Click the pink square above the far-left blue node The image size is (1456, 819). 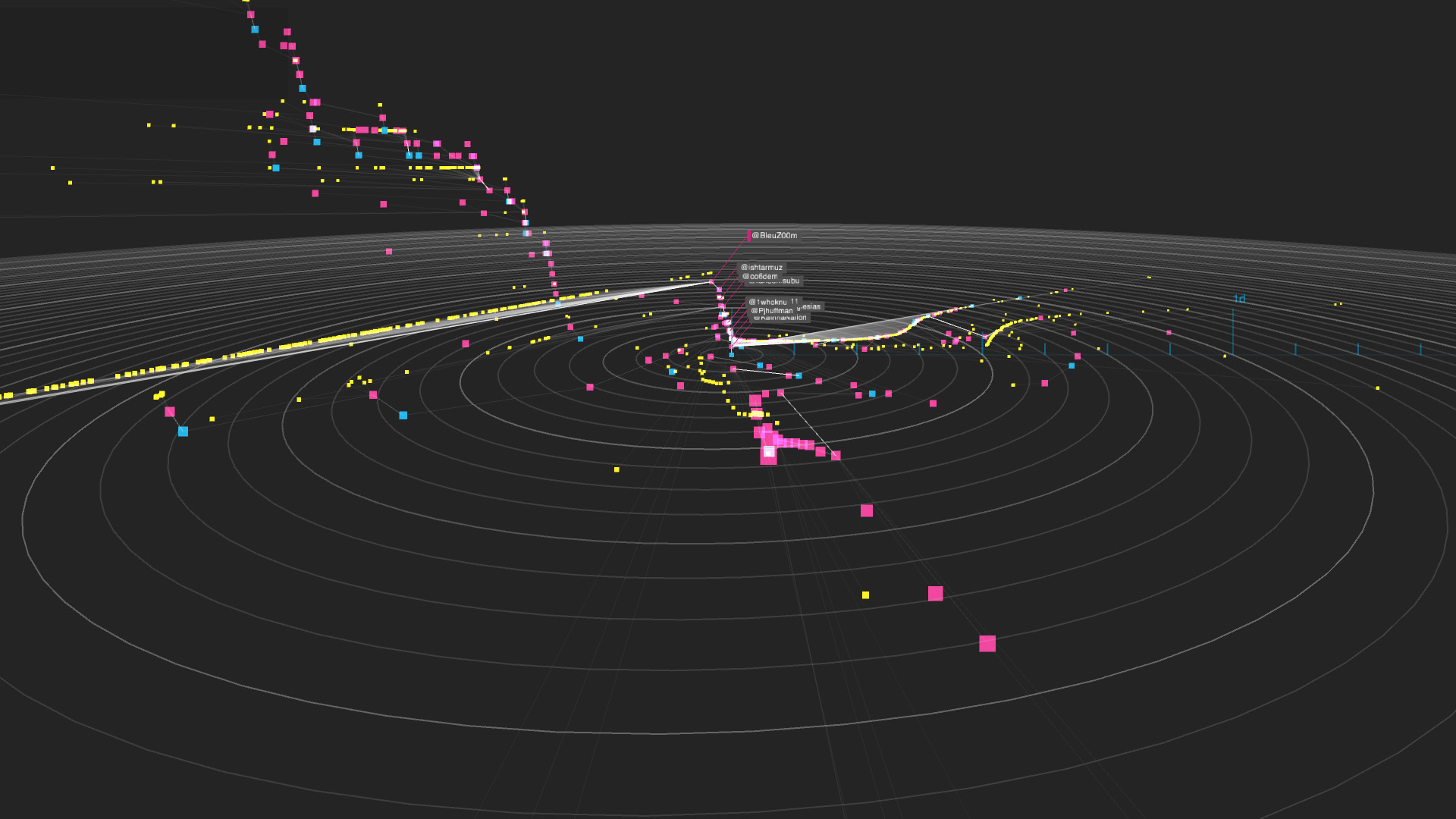coord(170,412)
